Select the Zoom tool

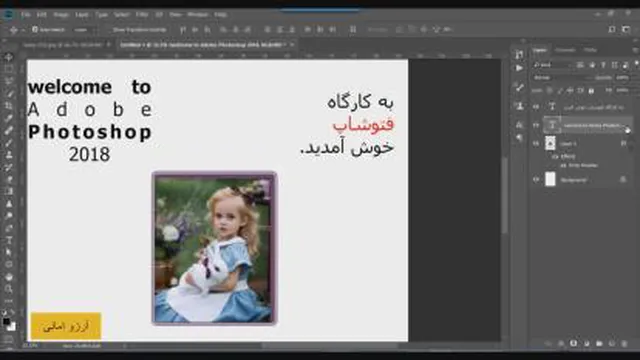point(9,289)
